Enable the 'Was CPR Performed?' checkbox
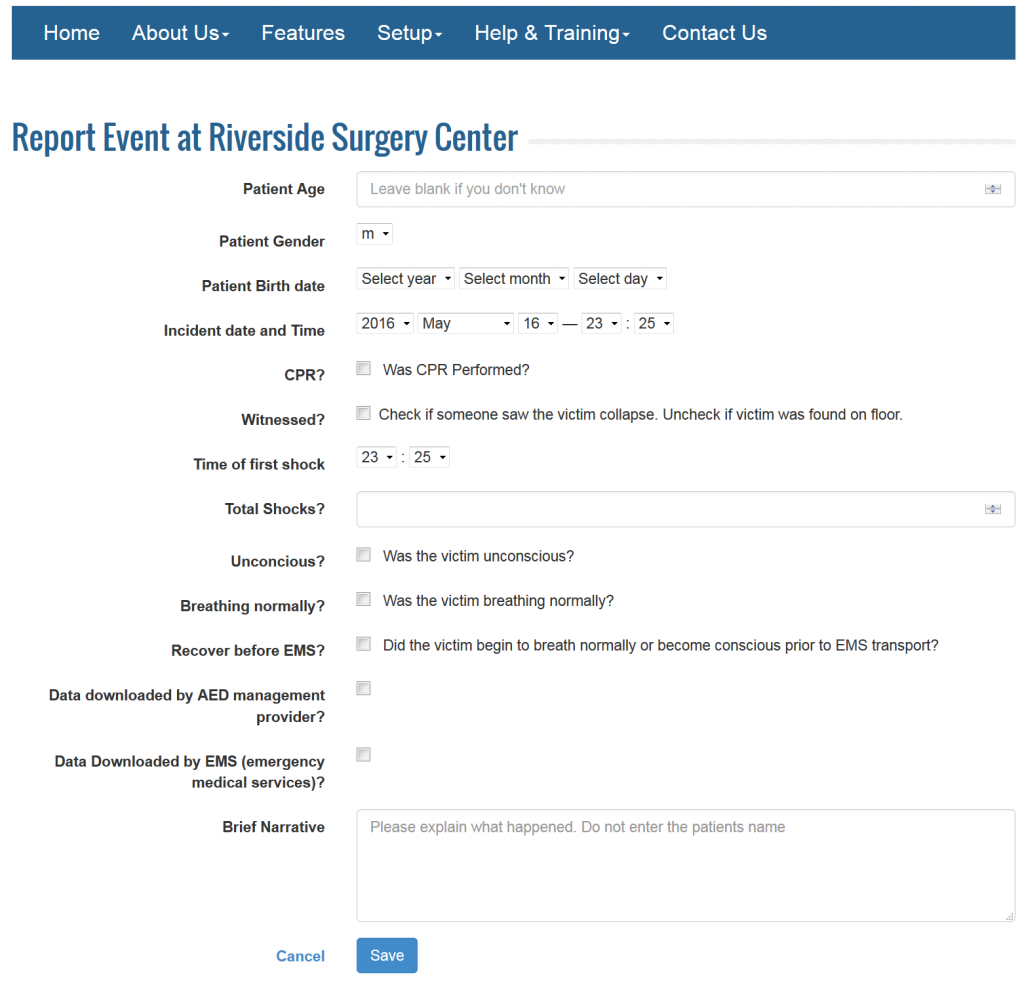This screenshot has height=985, width=1024. click(363, 368)
